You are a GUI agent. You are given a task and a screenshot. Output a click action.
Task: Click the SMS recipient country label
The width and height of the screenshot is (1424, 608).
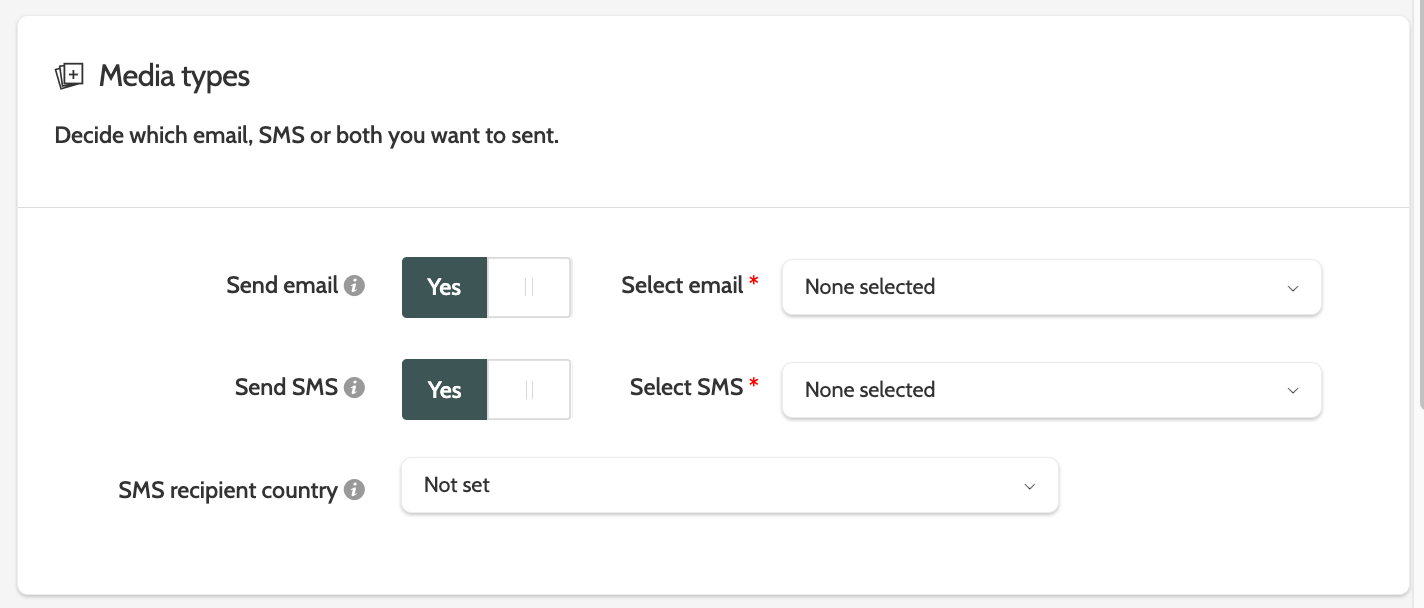point(227,491)
